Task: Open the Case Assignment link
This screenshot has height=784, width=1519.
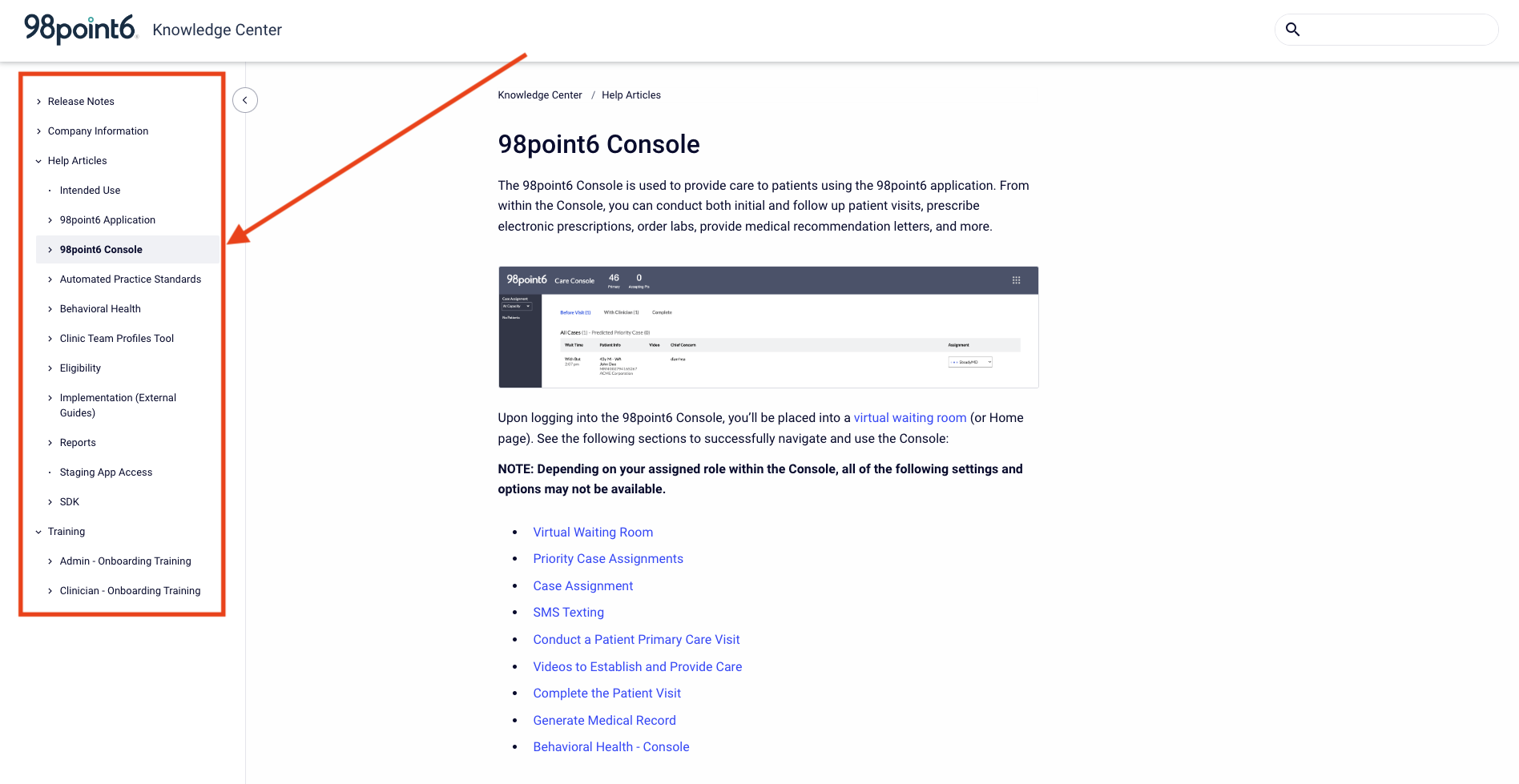Action: [583, 586]
